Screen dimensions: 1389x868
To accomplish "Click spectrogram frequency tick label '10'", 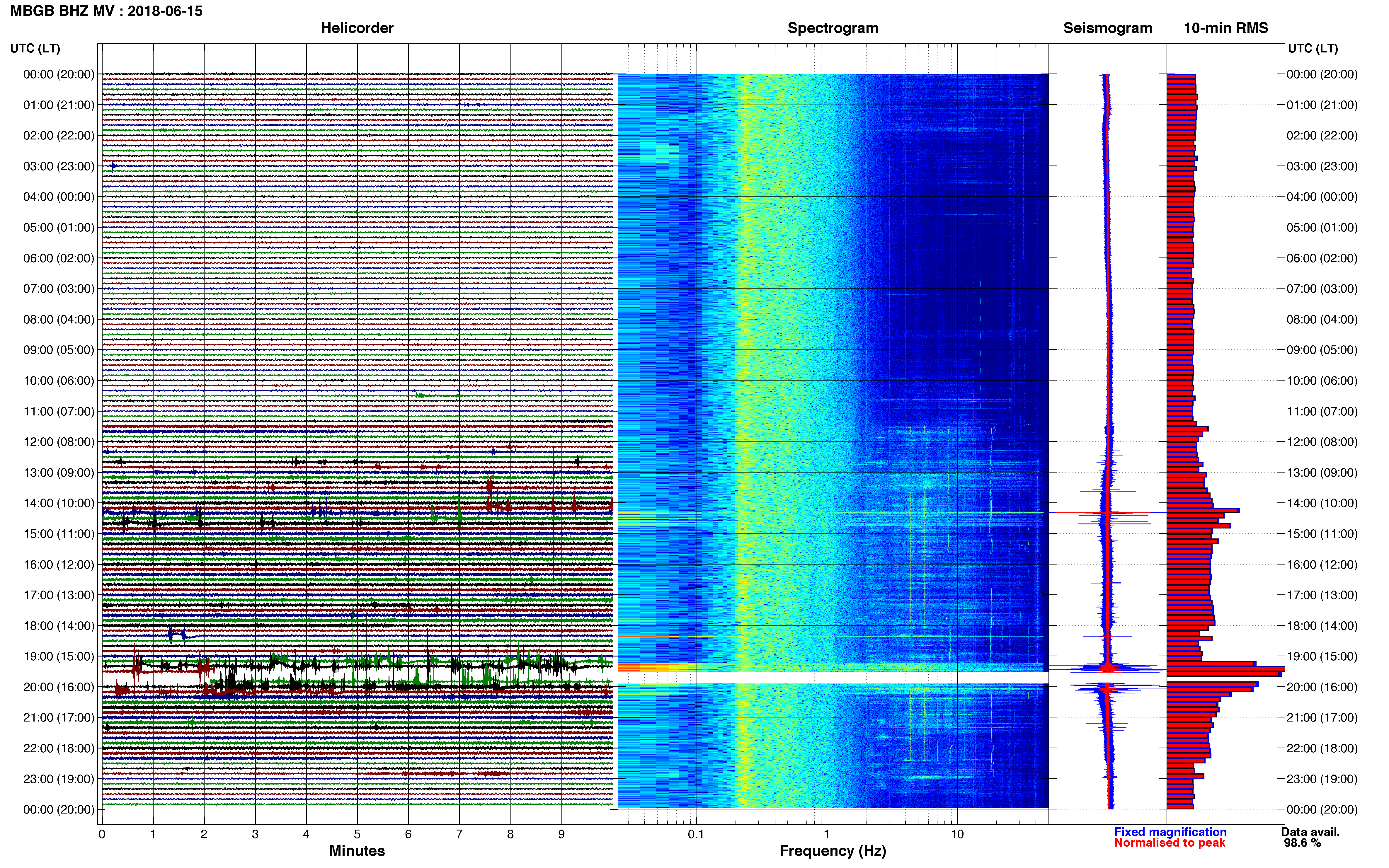I will tap(957, 834).
